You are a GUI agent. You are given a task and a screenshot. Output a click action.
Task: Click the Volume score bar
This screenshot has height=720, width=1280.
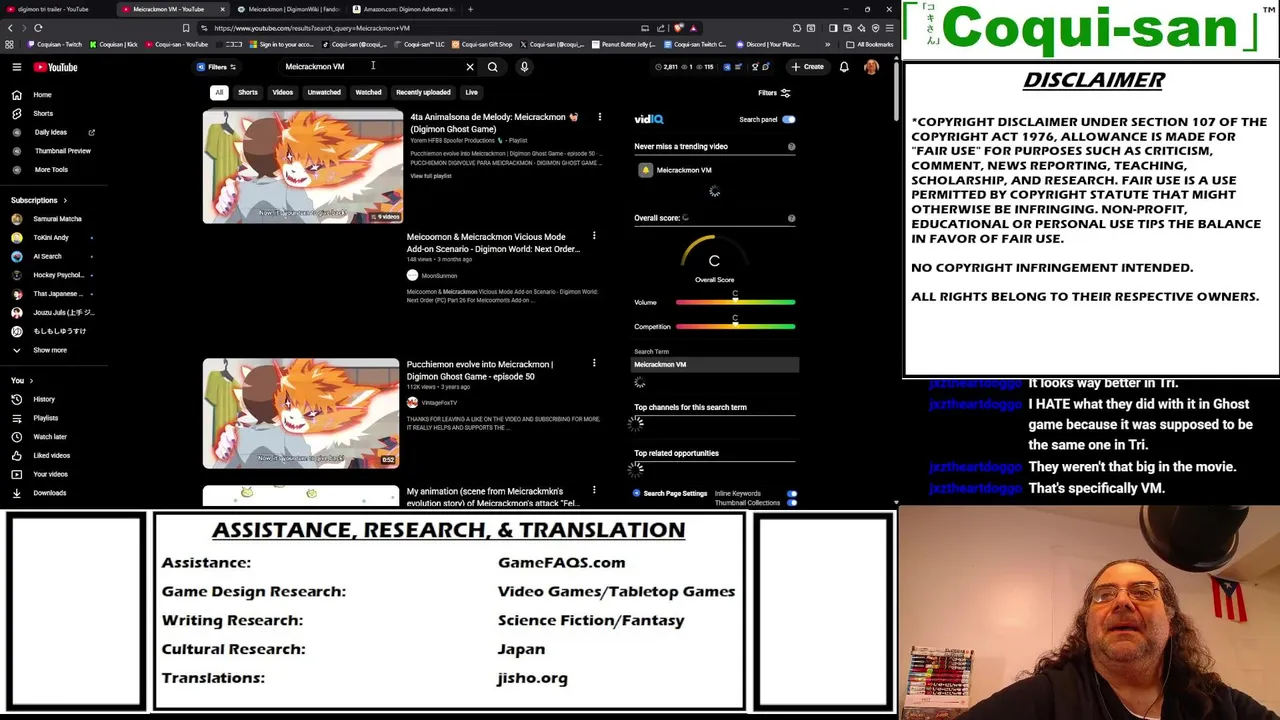point(735,302)
